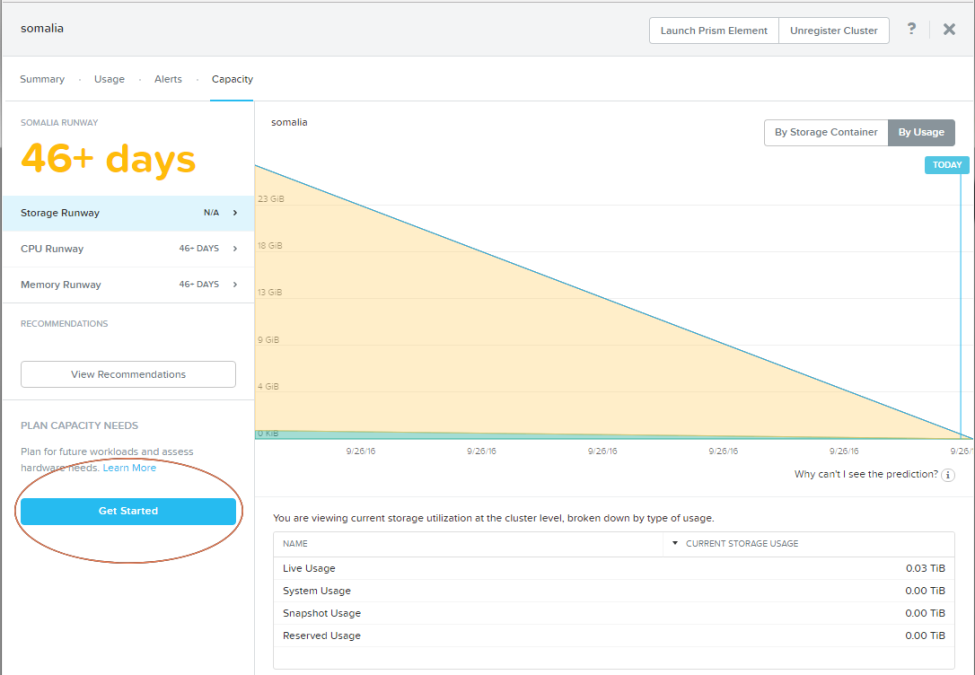Click the prediction info icon
The image size is (975, 675).
pos(948,475)
